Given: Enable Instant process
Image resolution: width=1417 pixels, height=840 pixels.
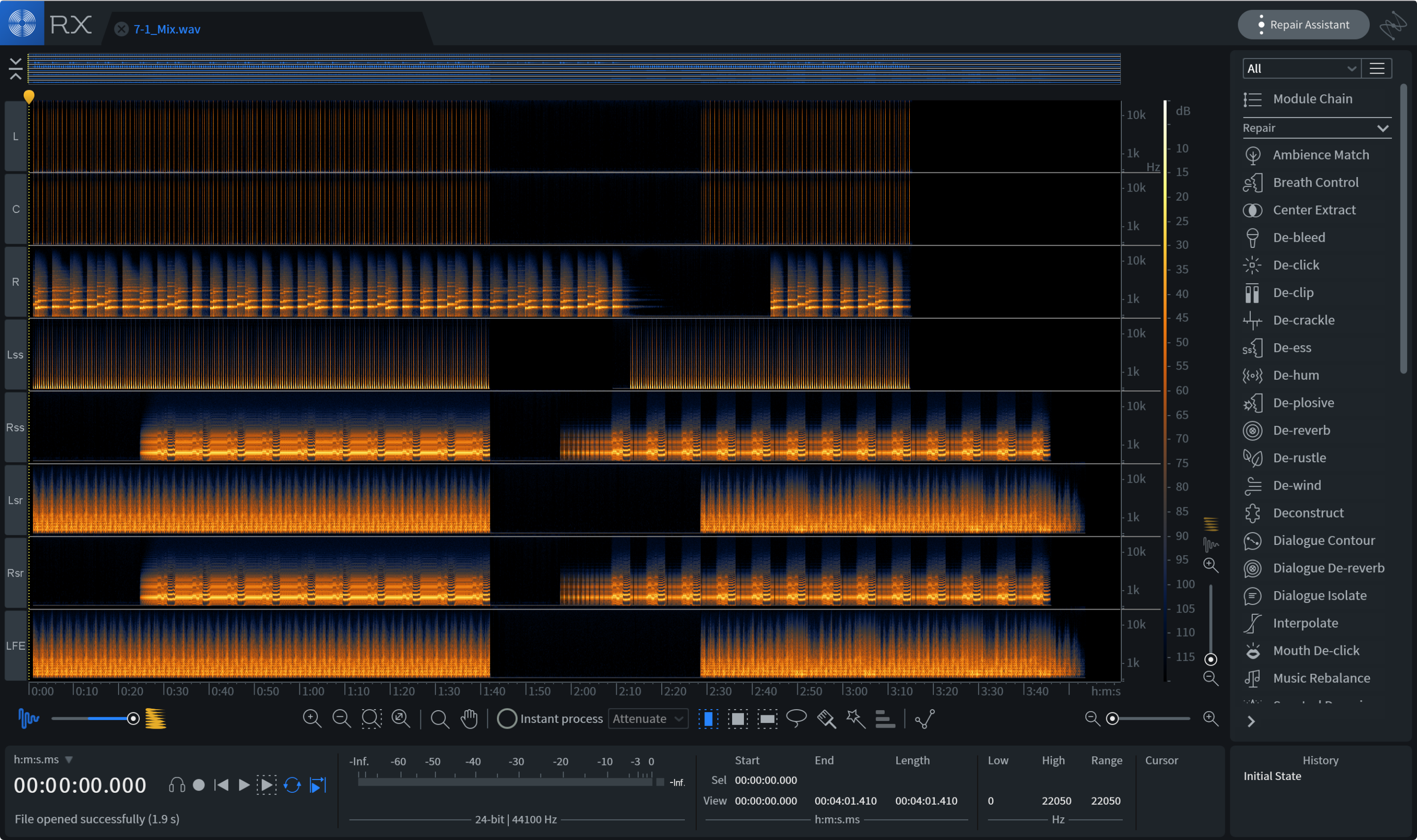Looking at the screenshot, I should coord(507,718).
